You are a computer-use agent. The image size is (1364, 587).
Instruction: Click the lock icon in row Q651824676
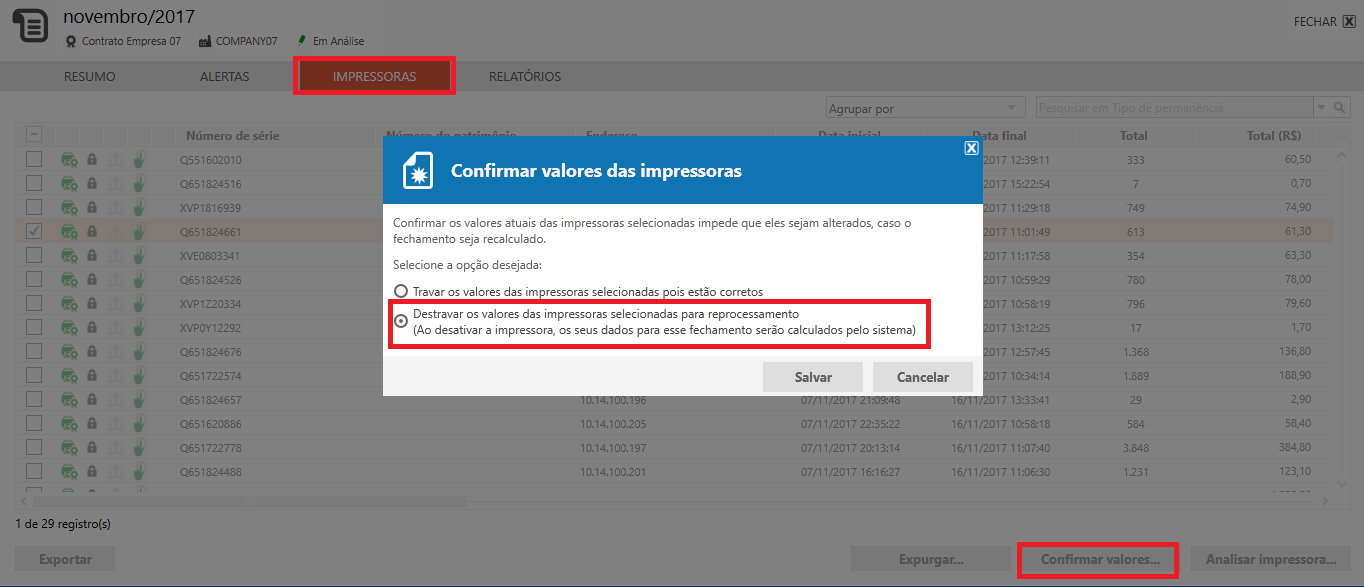click(92, 351)
